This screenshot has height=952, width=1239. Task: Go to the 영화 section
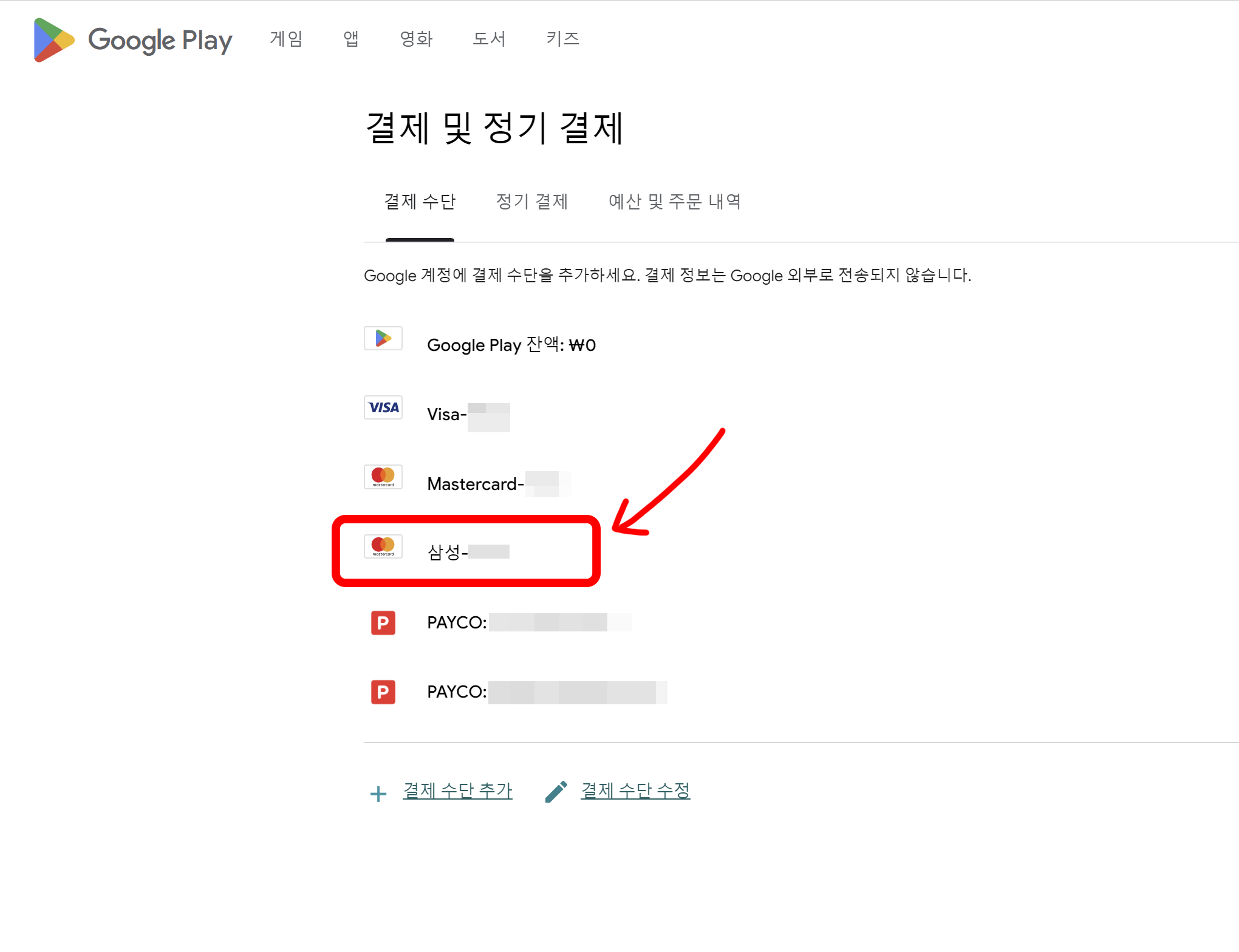pyautogui.click(x=416, y=39)
